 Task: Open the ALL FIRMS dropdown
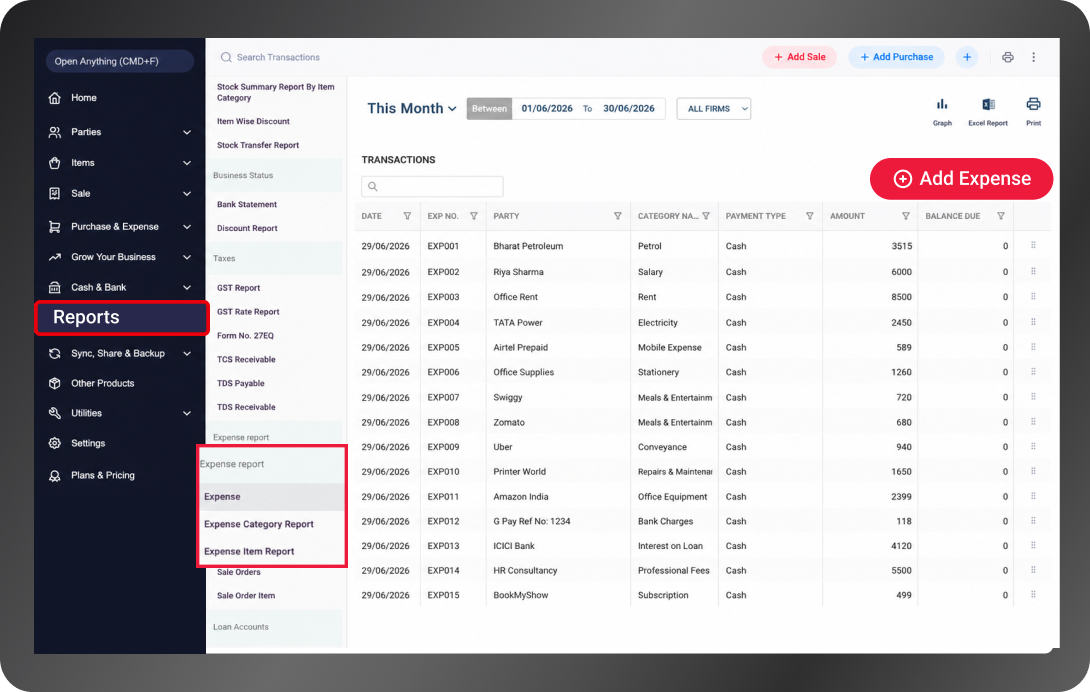[714, 108]
